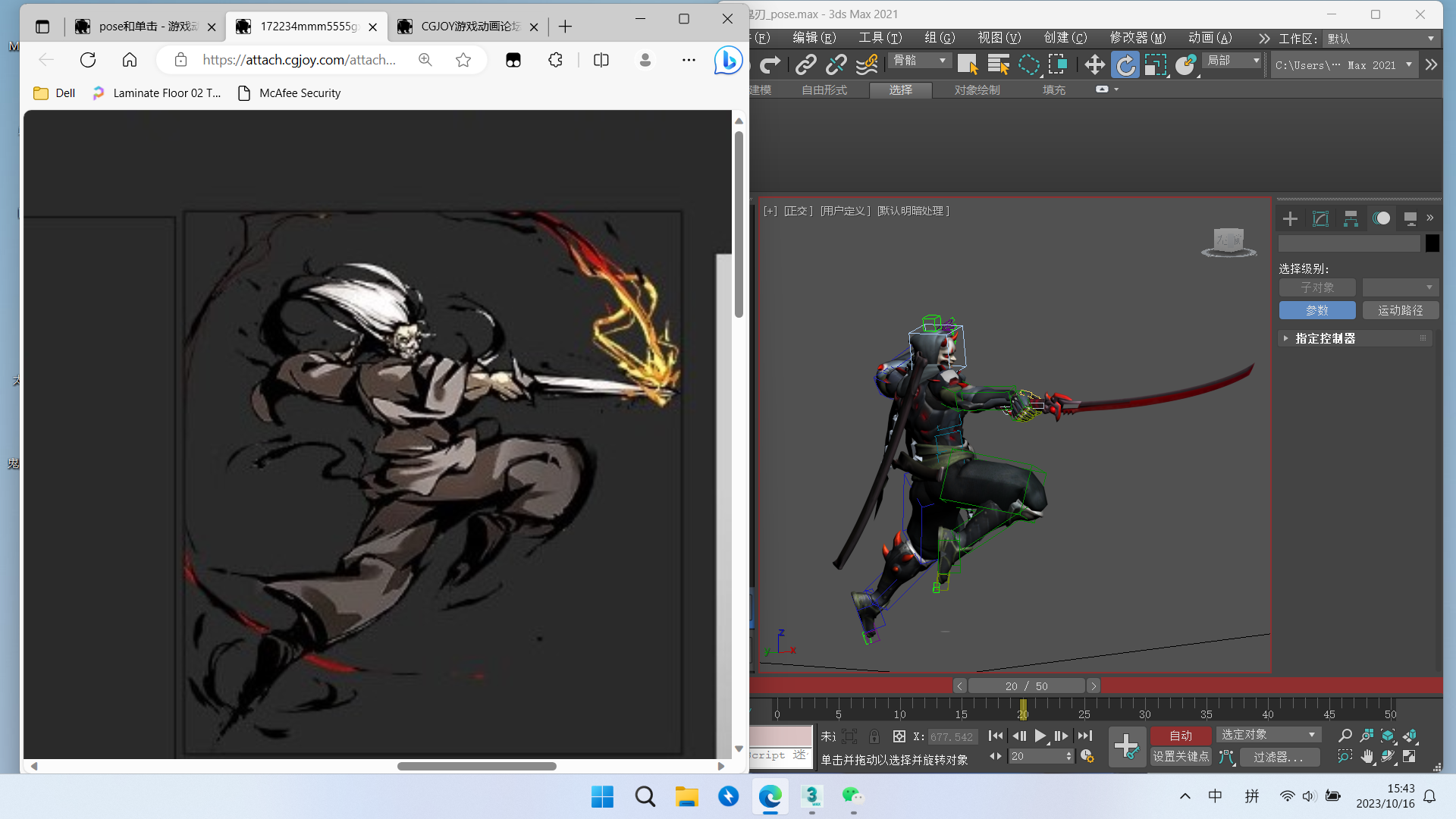The width and height of the screenshot is (1456, 819).
Task: Click the Set Keys large plus-key button
Action: click(x=1127, y=746)
